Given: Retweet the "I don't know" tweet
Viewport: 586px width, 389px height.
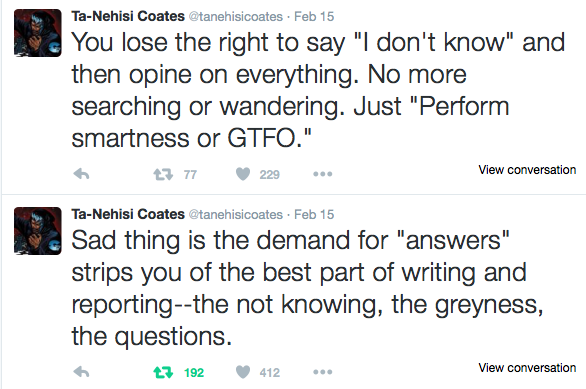Looking at the screenshot, I should [x=163, y=174].
